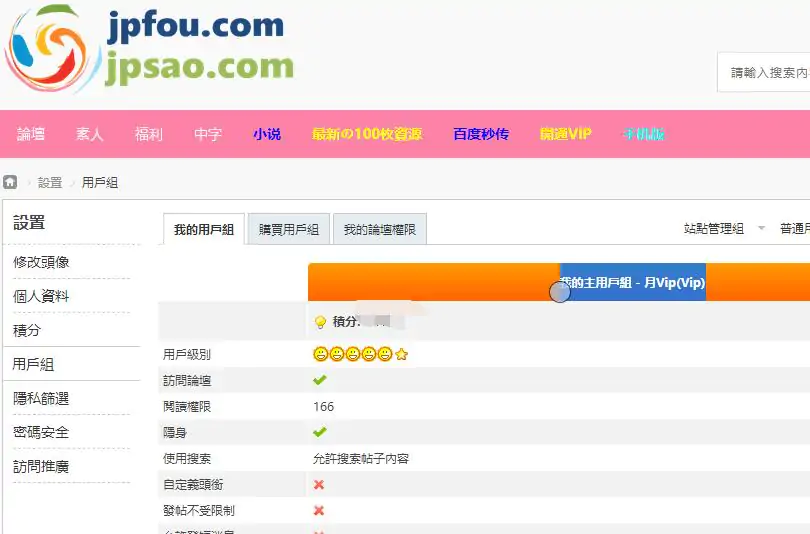This screenshot has height=534, width=810.
Task: Open 積分 in settings sidebar
Action: pos(27,330)
